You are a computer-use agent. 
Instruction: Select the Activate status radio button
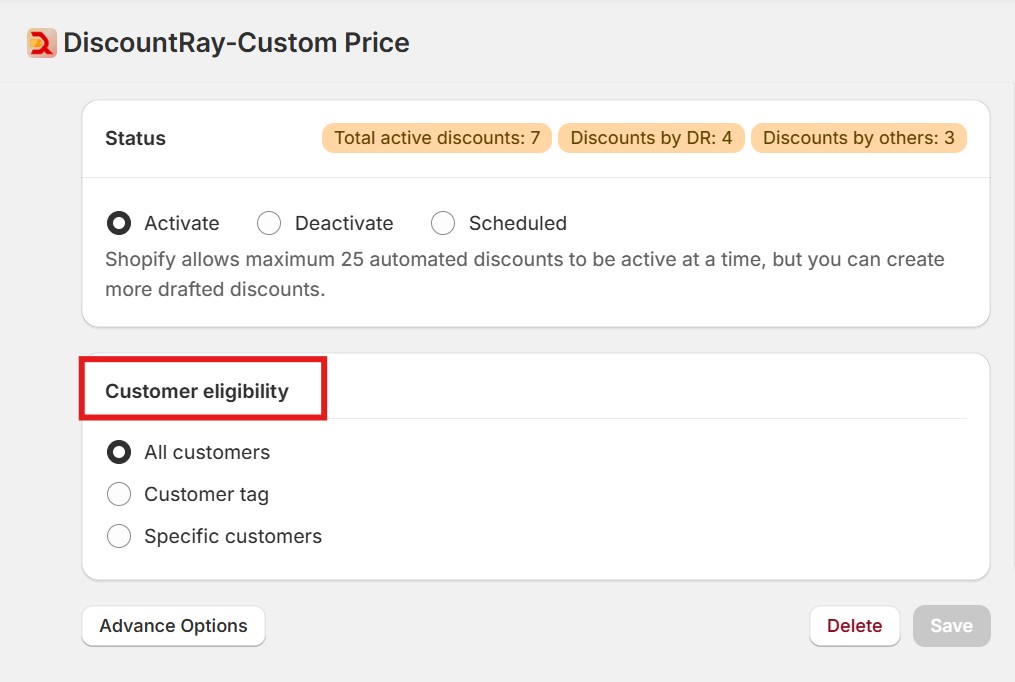pyautogui.click(x=119, y=223)
